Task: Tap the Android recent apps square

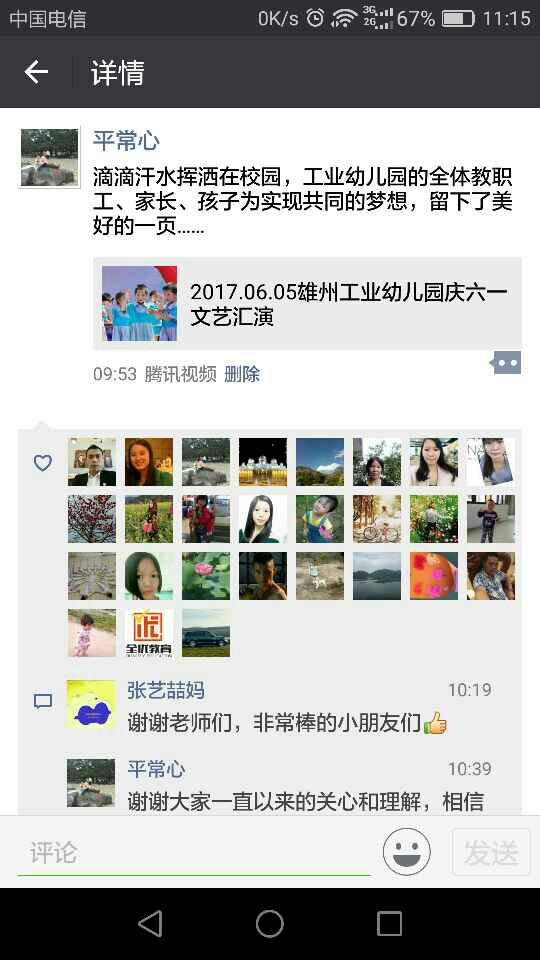Action: point(389,923)
